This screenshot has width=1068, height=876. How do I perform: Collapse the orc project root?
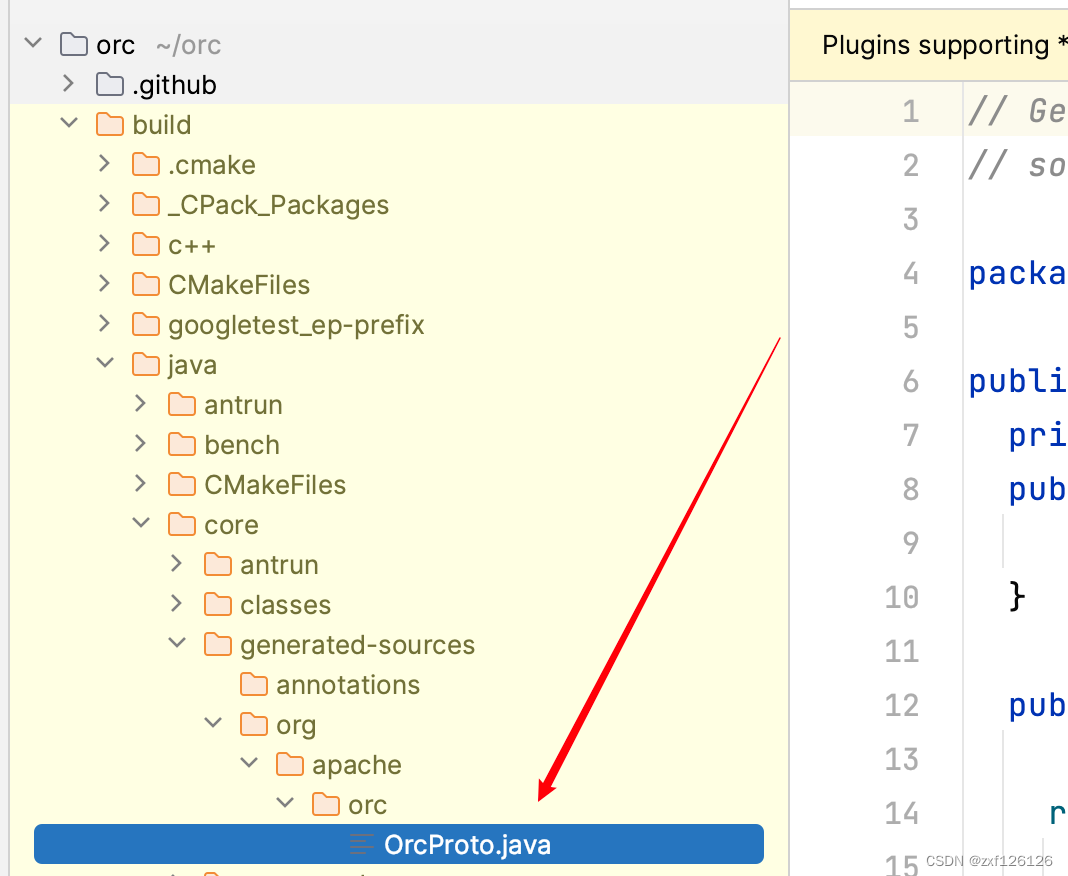(x=32, y=44)
